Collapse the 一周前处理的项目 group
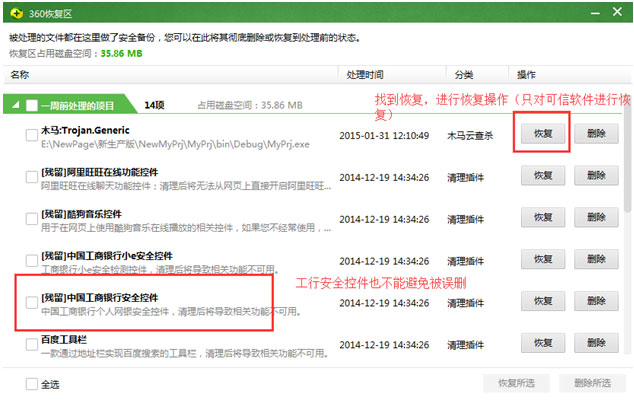This screenshot has height=419, width=634. tap(15, 105)
